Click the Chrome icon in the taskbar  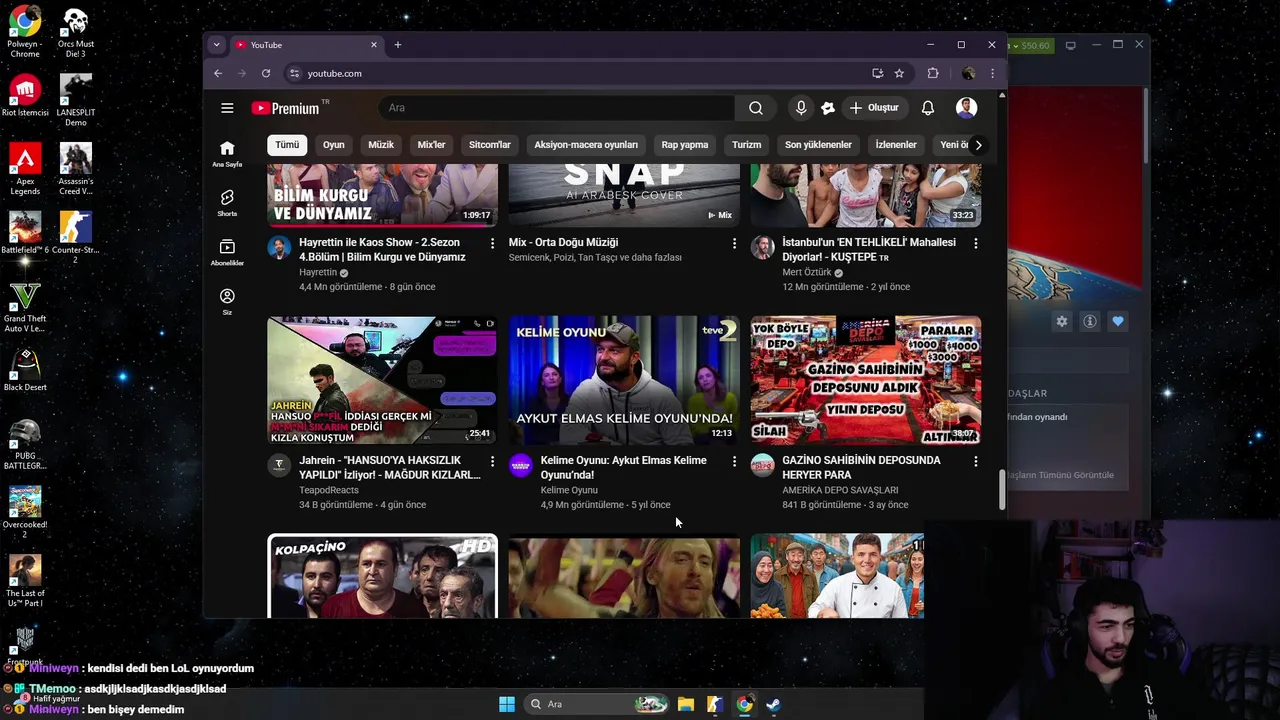tap(744, 704)
